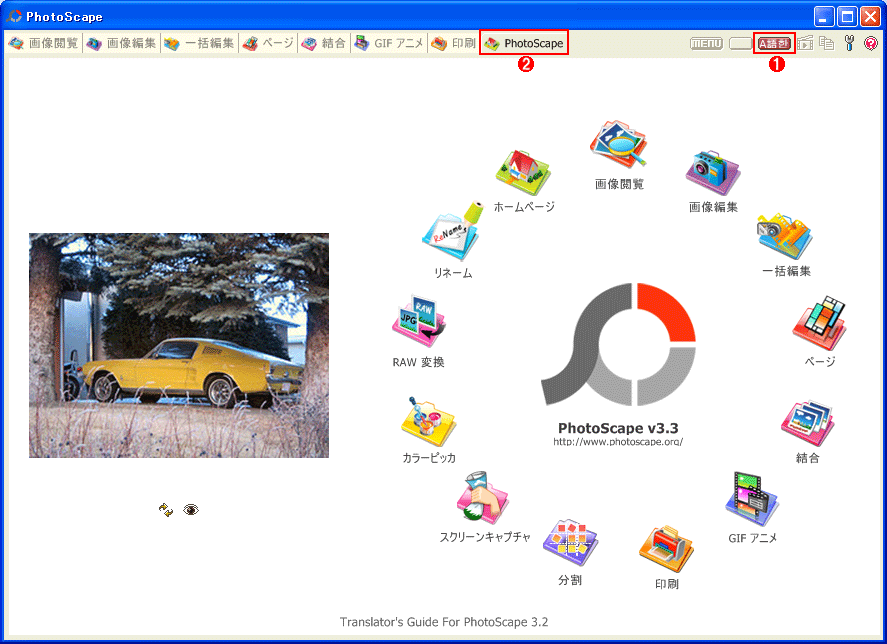Image resolution: width=887 pixels, height=644 pixels.
Task: Open the 結合 combine icon in the circle
Action: [807, 423]
